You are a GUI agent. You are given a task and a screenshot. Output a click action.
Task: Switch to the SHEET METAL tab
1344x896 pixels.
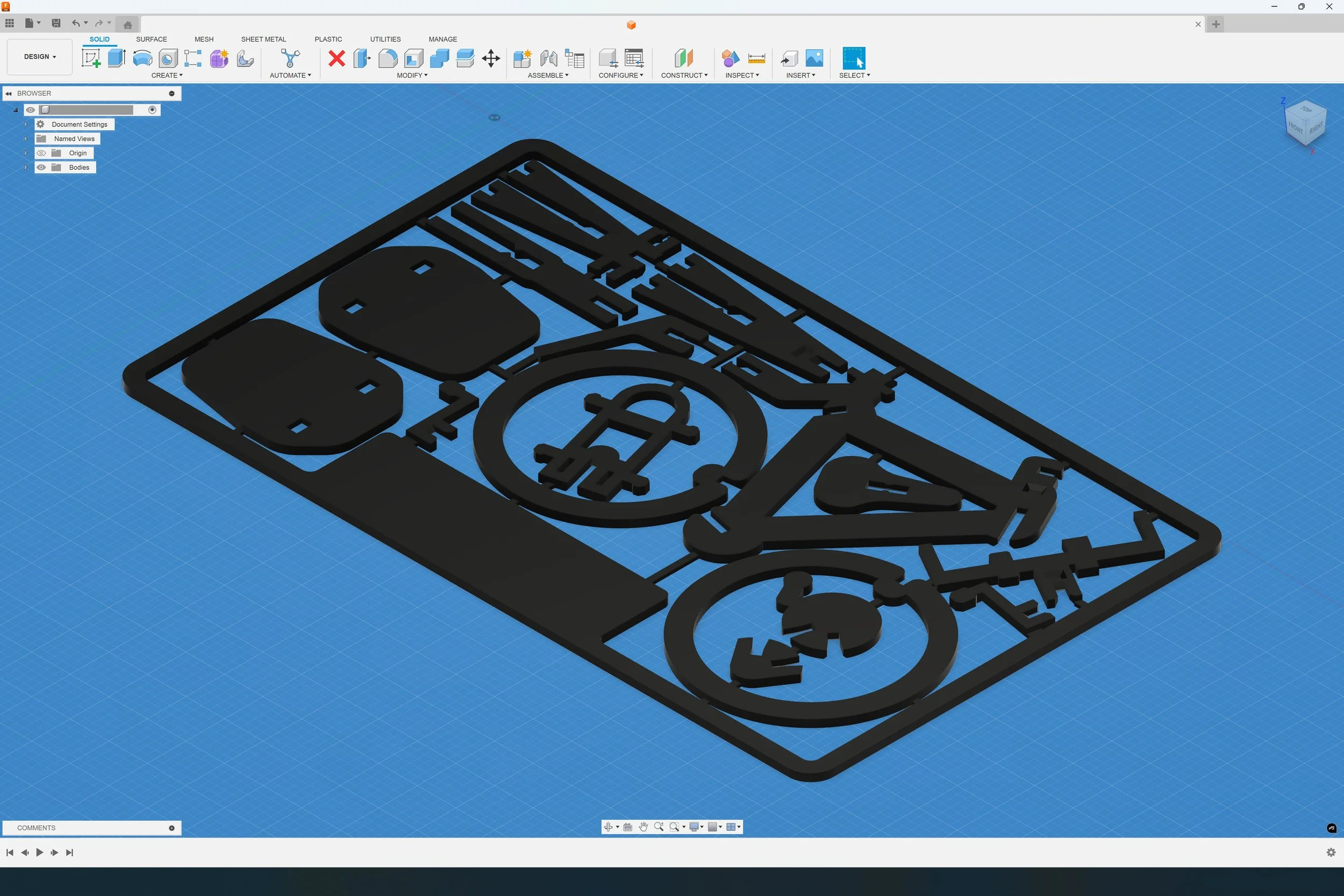[263, 39]
